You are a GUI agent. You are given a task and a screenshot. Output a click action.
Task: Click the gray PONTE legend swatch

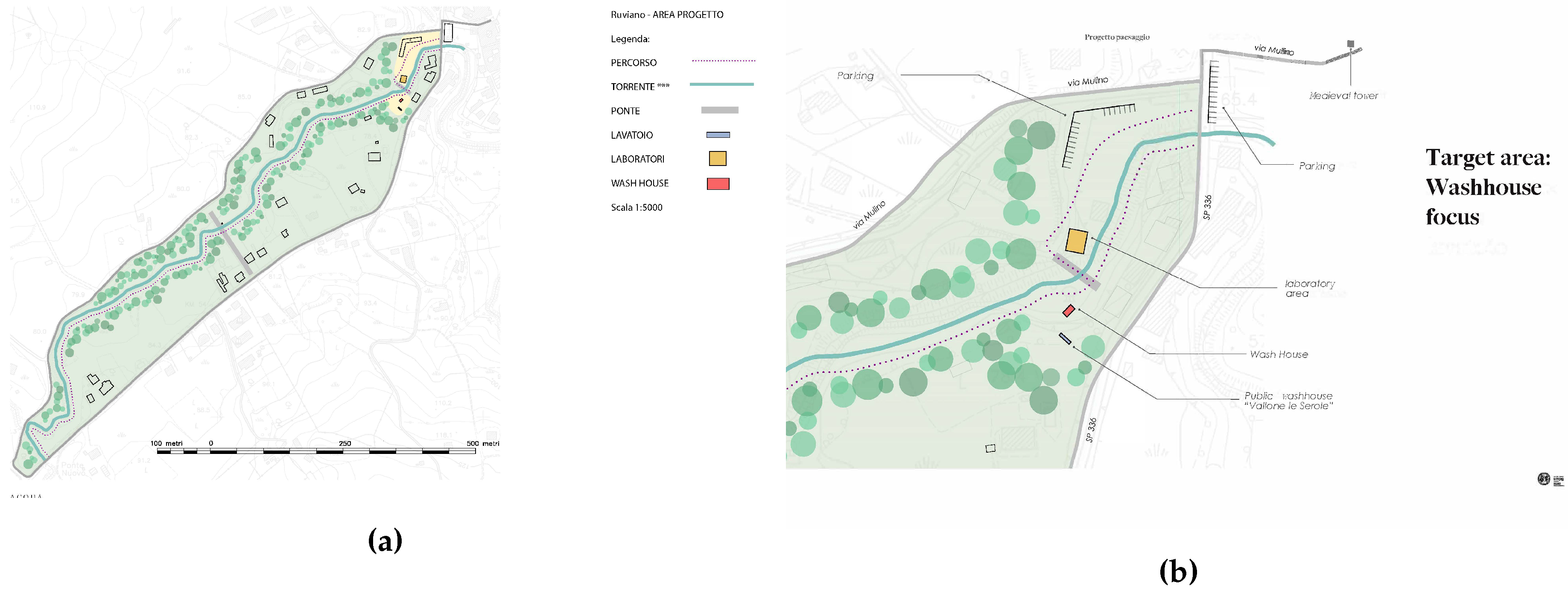(x=719, y=110)
